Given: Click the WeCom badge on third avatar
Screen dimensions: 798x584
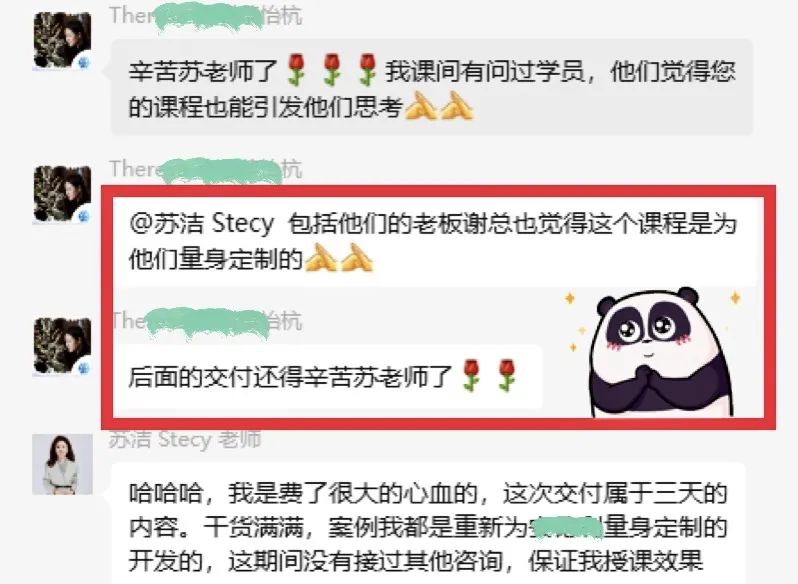Looking at the screenshot, I should pyautogui.click(x=84, y=368).
